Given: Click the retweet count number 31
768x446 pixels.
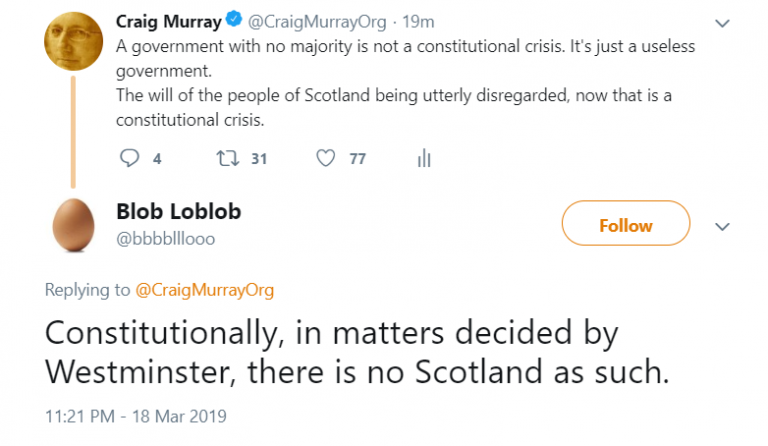Looking at the screenshot, I should click(259, 158).
